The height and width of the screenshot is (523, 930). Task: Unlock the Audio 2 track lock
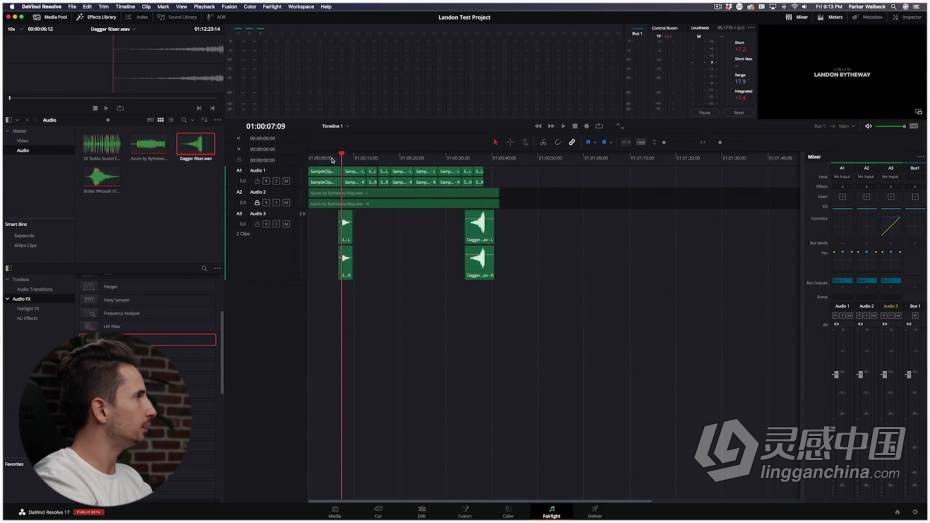(x=257, y=203)
